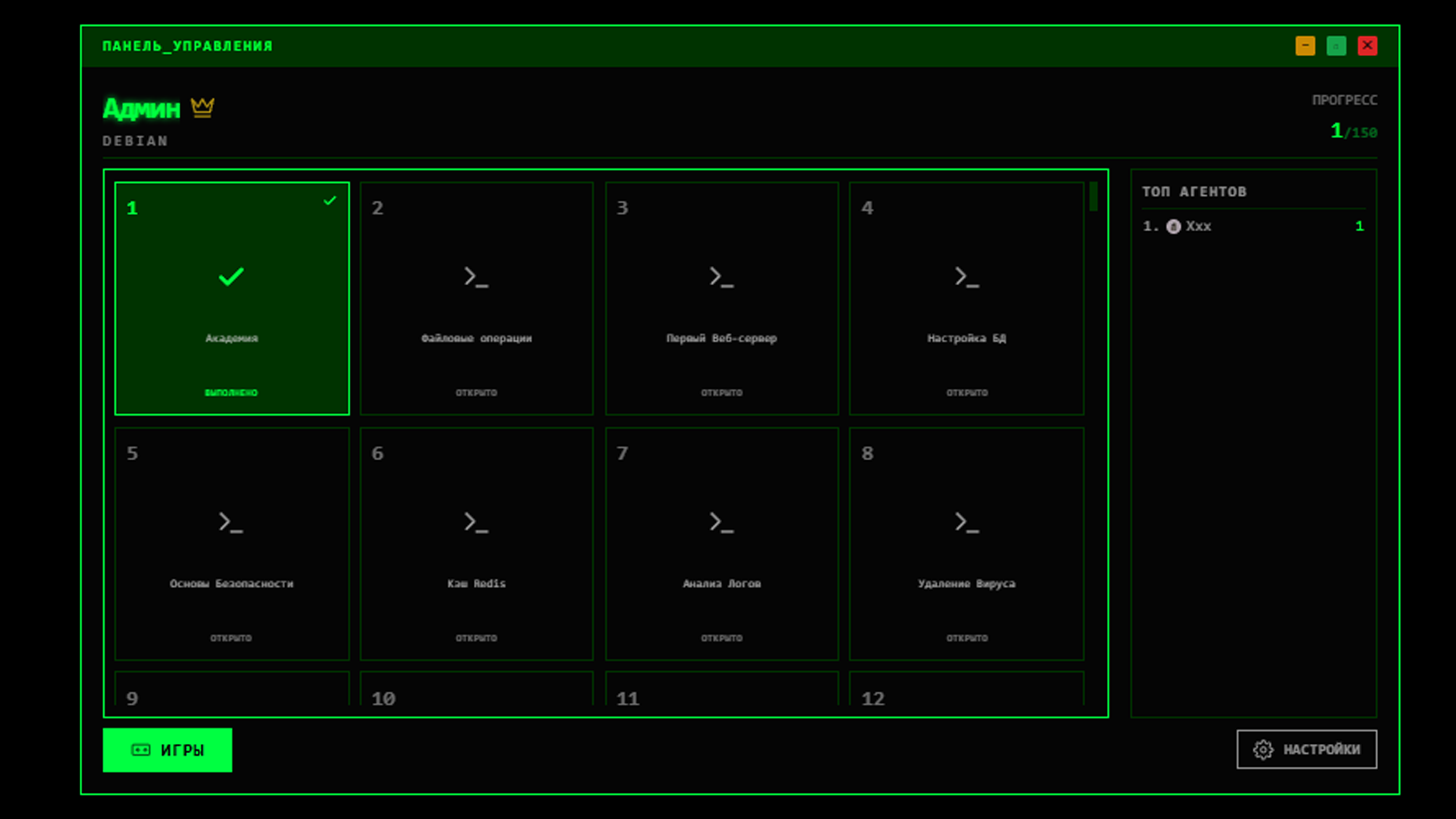
Task: Click the gamepad icon on ИГРЫ button
Action: point(140,750)
